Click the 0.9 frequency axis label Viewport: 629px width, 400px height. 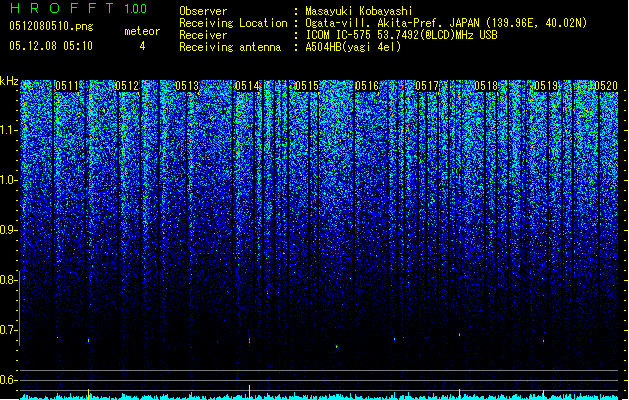[x=8, y=230]
